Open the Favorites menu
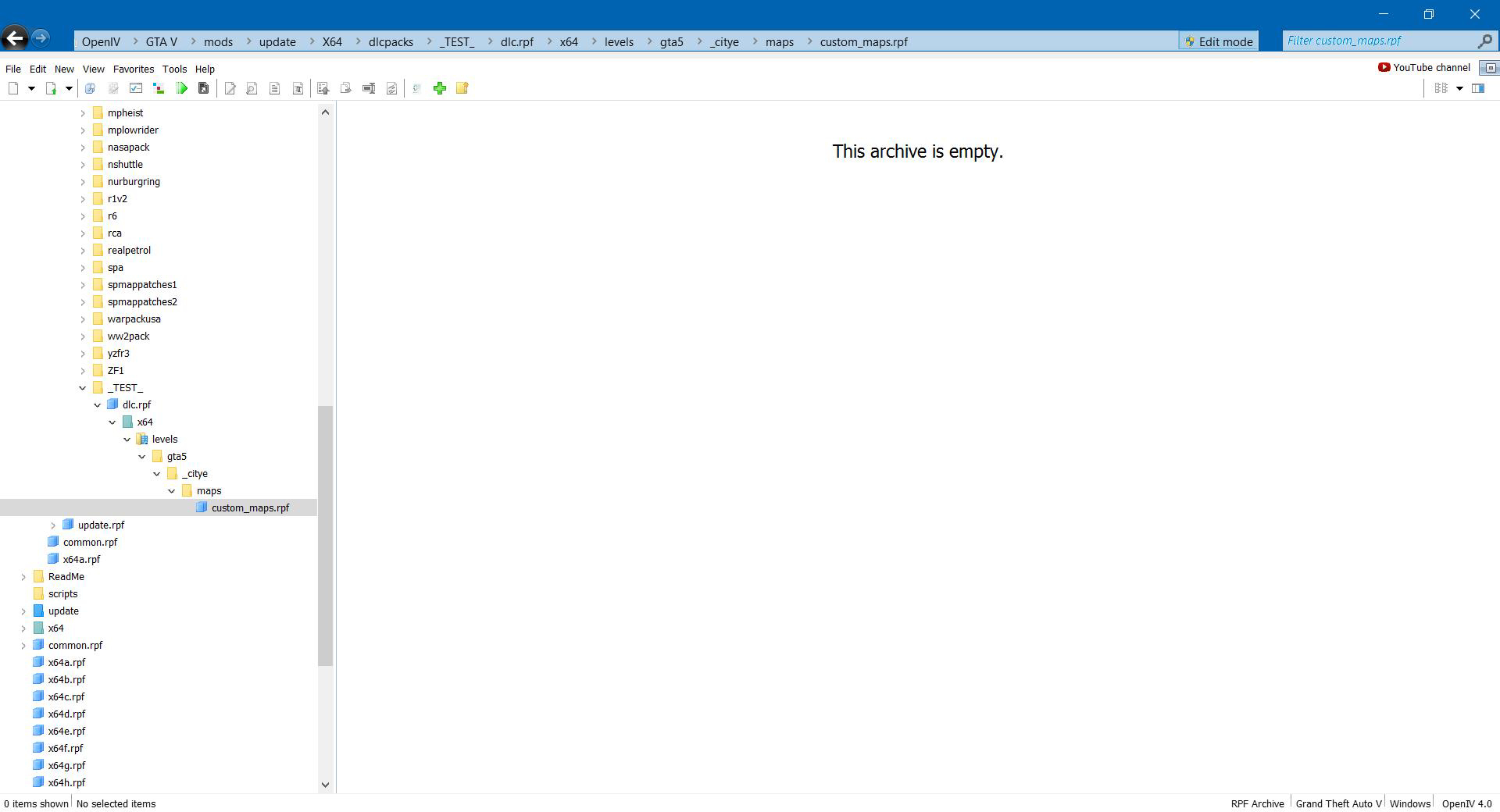The image size is (1500, 812). pos(133,69)
